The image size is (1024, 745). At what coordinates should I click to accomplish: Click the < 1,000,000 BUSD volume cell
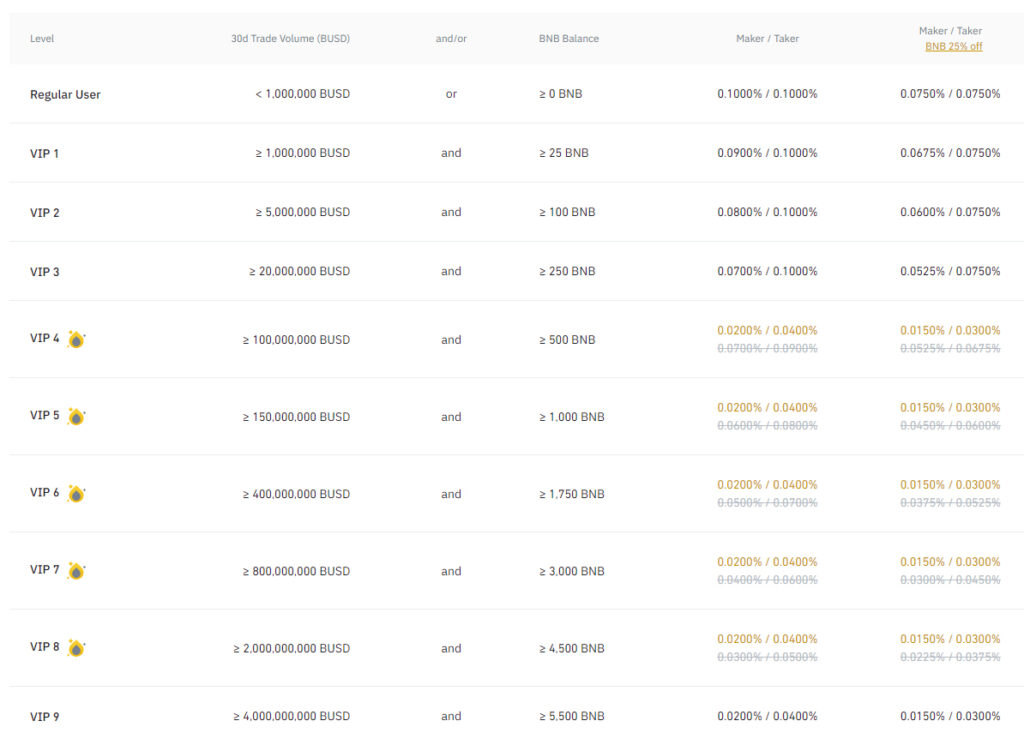tap(302, 94)
